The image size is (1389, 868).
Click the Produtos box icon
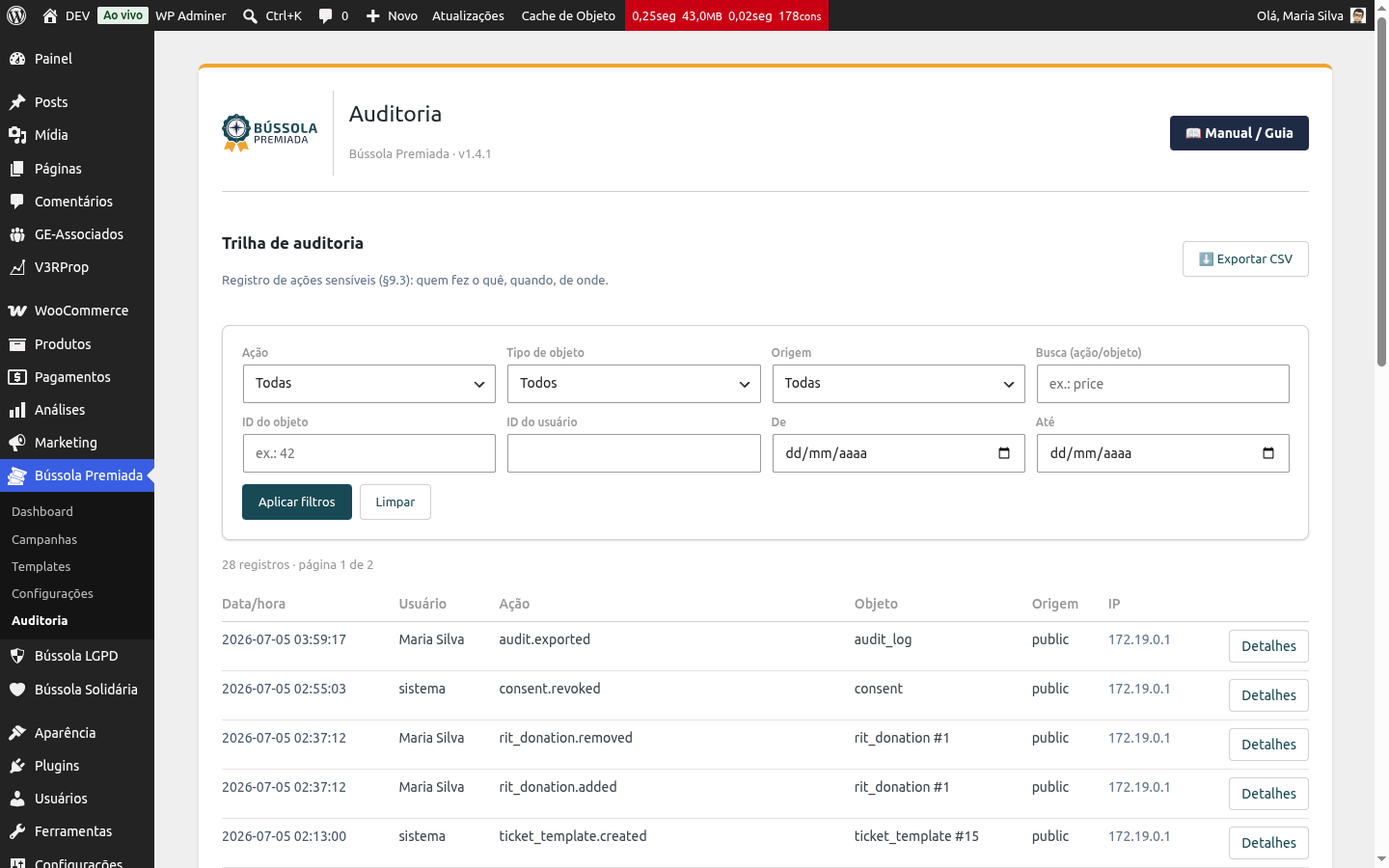click(17, 344)
